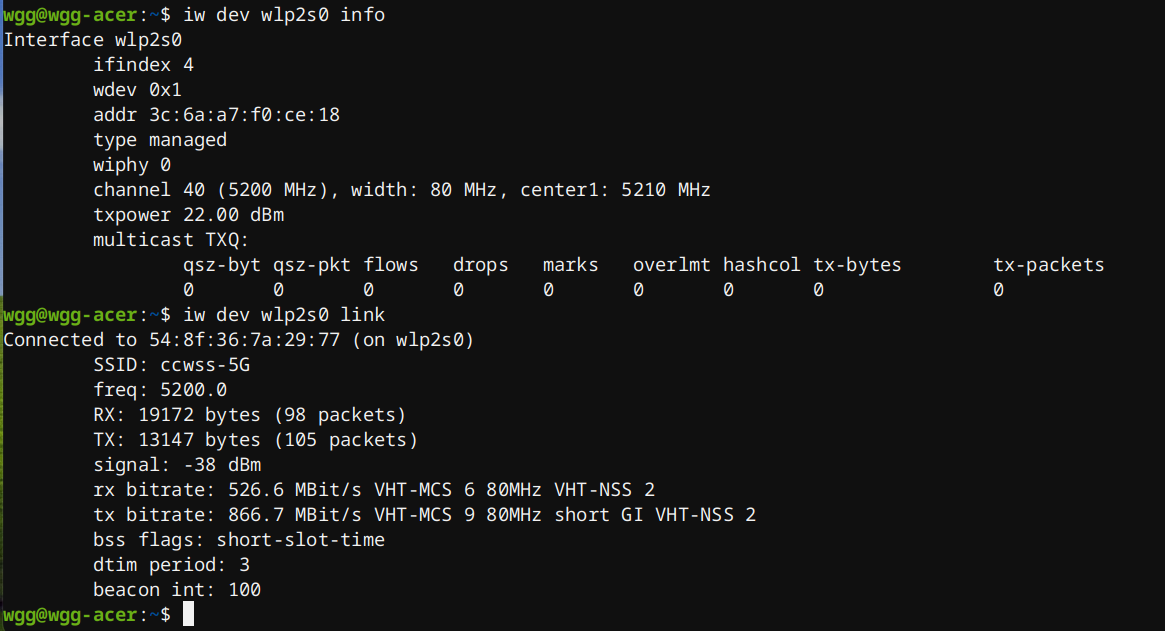
Task: Click the tx-packets column header
Action: pos(1049,265)
